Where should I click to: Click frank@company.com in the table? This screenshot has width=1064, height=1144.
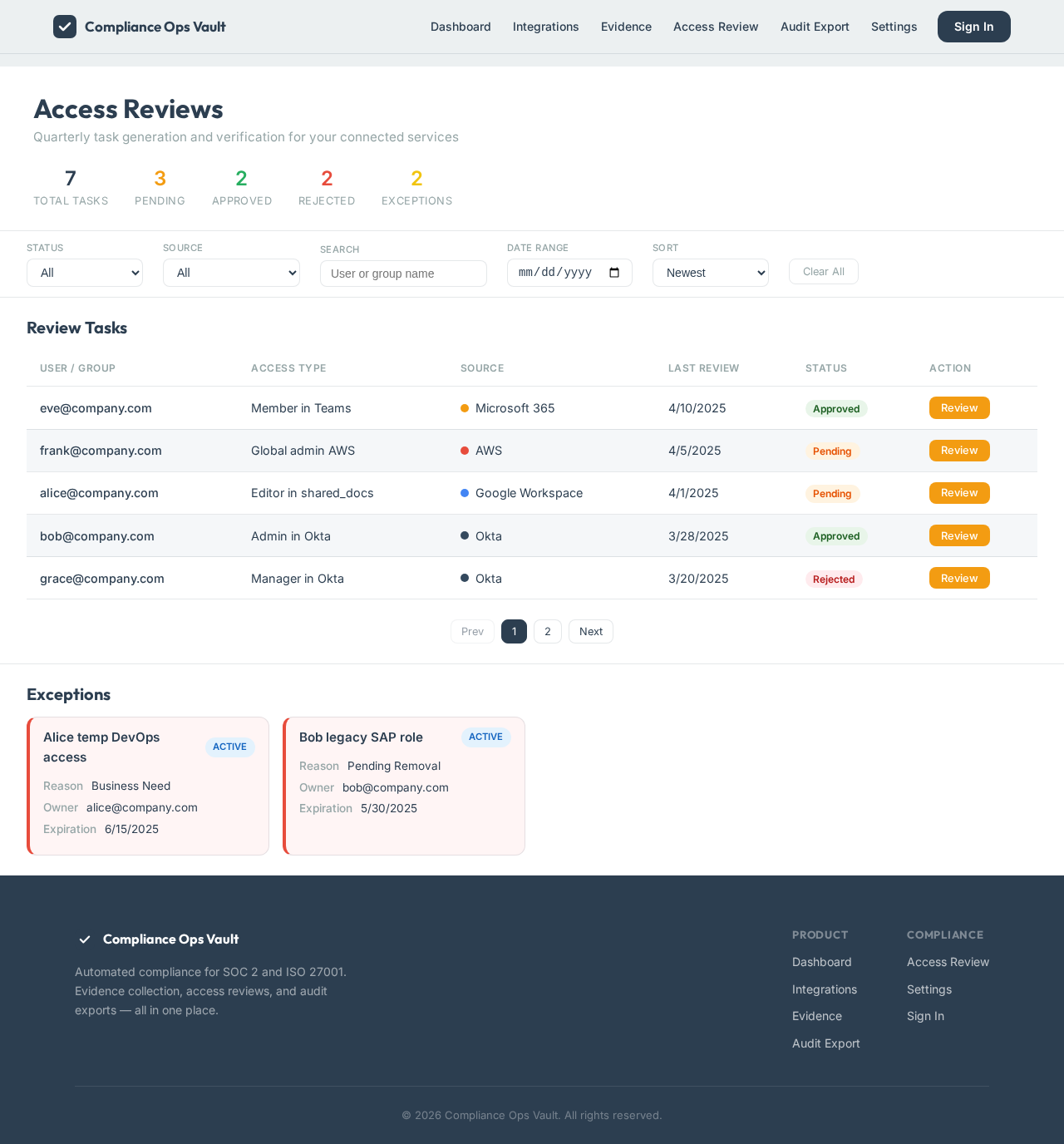(x=101, y=451)
